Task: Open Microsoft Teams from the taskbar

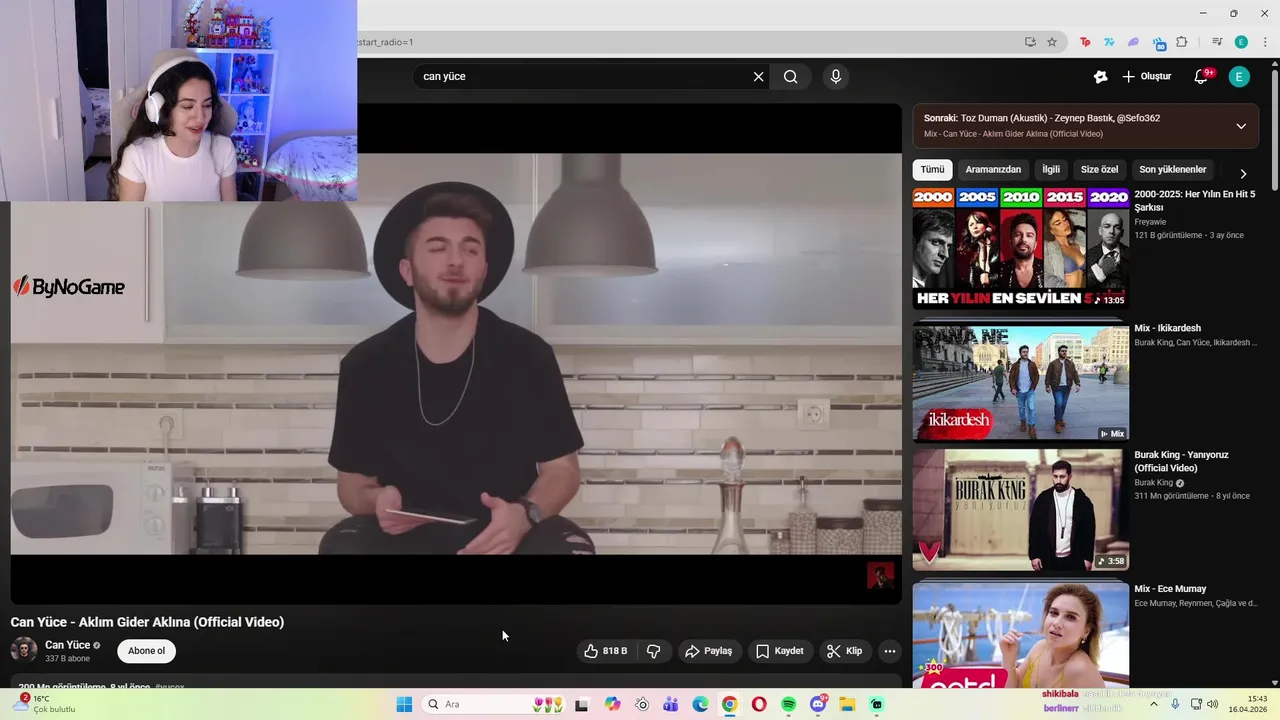Action: pos(670,704)
